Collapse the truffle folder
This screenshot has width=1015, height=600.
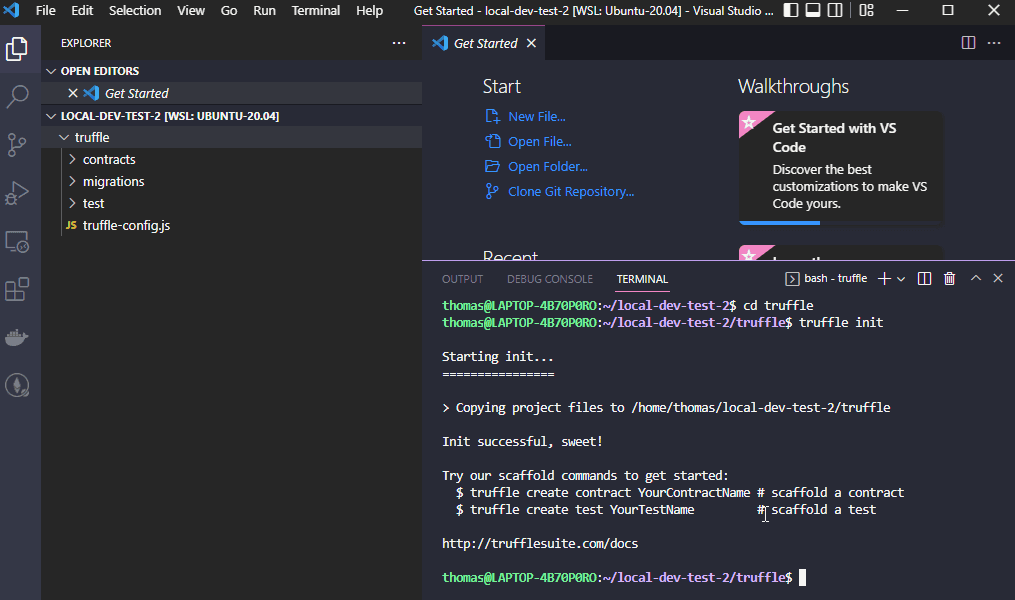coord(64,137)
